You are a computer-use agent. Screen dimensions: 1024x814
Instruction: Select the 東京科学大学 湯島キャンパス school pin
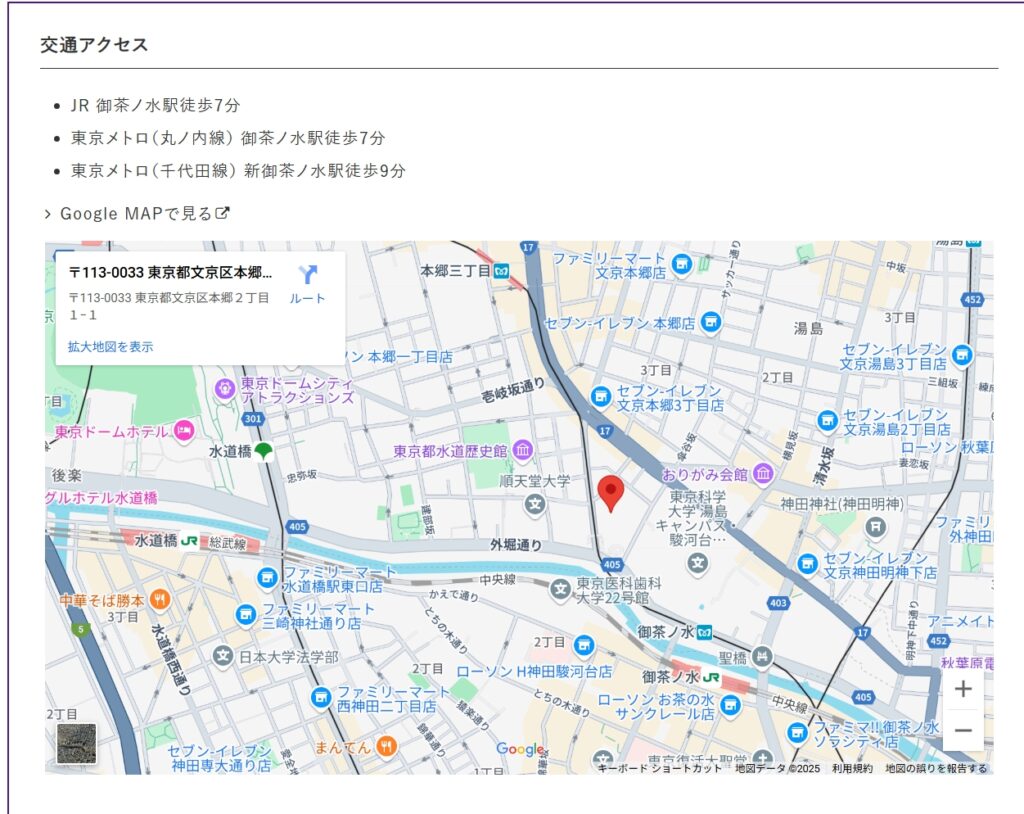(x=697, y=562)
